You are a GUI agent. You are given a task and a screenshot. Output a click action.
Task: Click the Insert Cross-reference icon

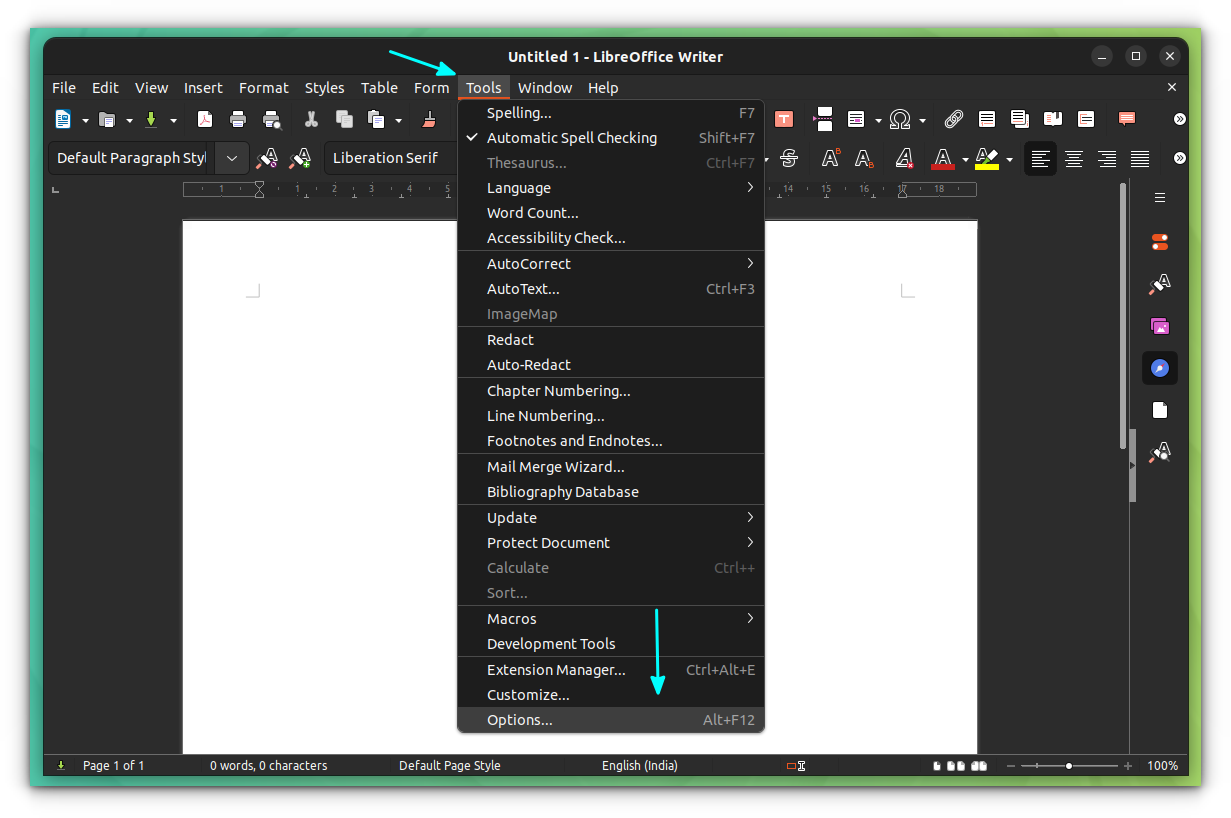click(1086, 120)
